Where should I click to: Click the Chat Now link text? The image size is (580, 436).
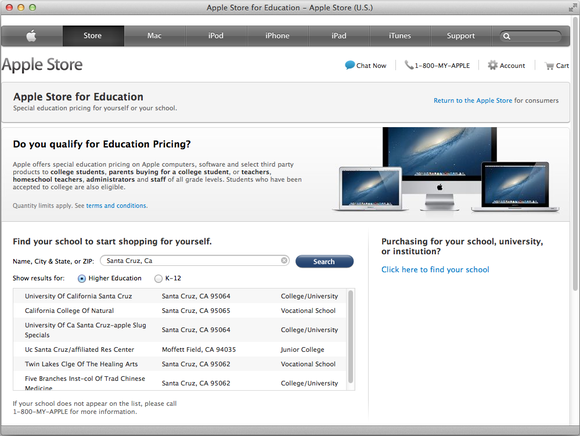coord(371,65)
